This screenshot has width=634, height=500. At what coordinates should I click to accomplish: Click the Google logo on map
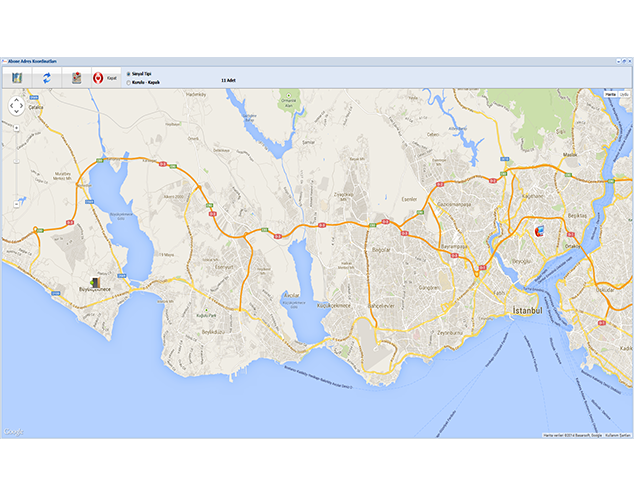point(13,432)
